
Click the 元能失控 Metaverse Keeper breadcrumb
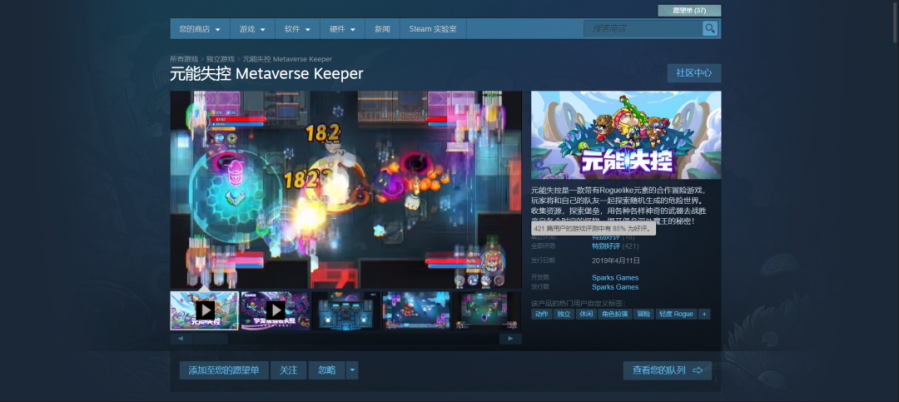[x=287, y=59]
